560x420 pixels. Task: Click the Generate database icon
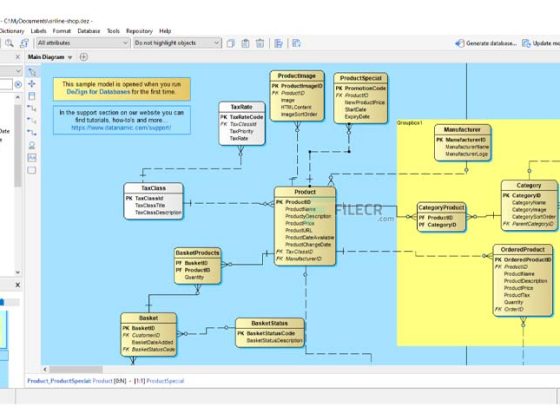(x=460, y=43)
